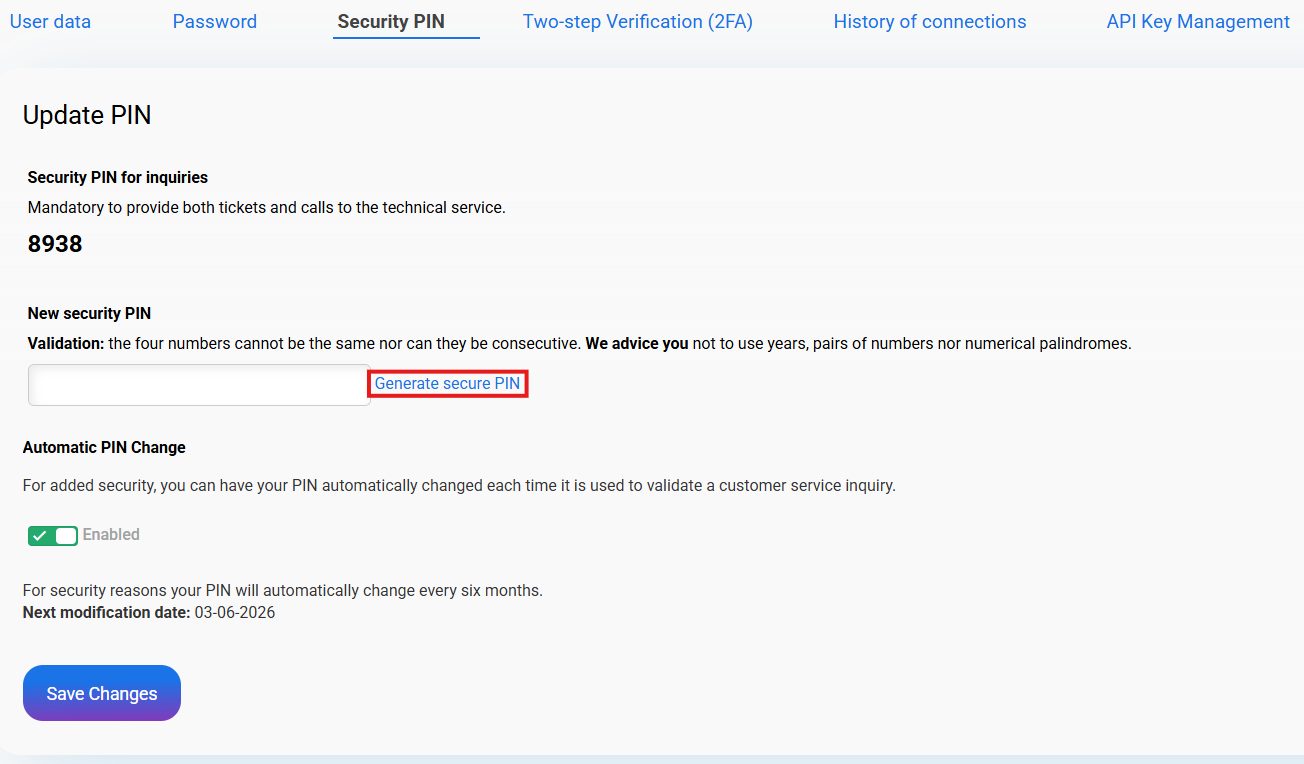Select the Security PIN tab
Image resolution: width=1304 pixels, height=764 pixels.
click(x=391, y=21)
